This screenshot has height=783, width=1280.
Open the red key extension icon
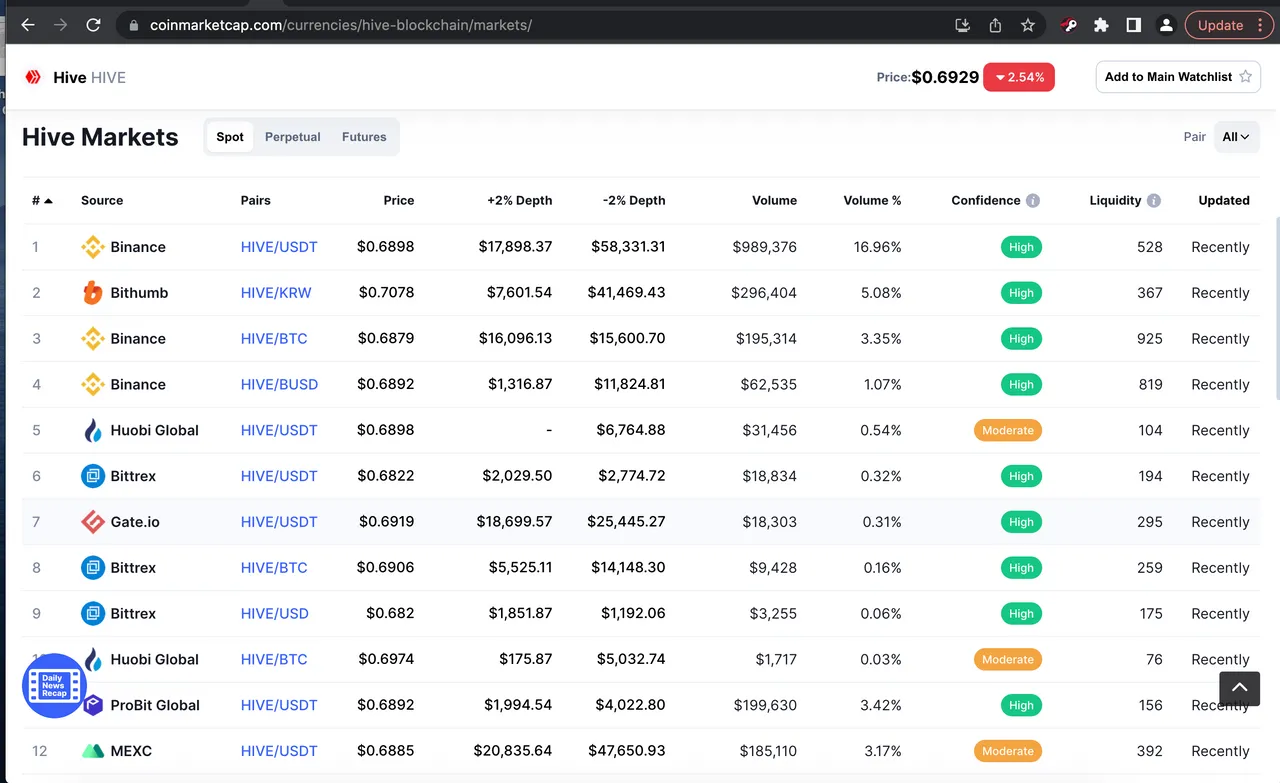pos(1069,25)
